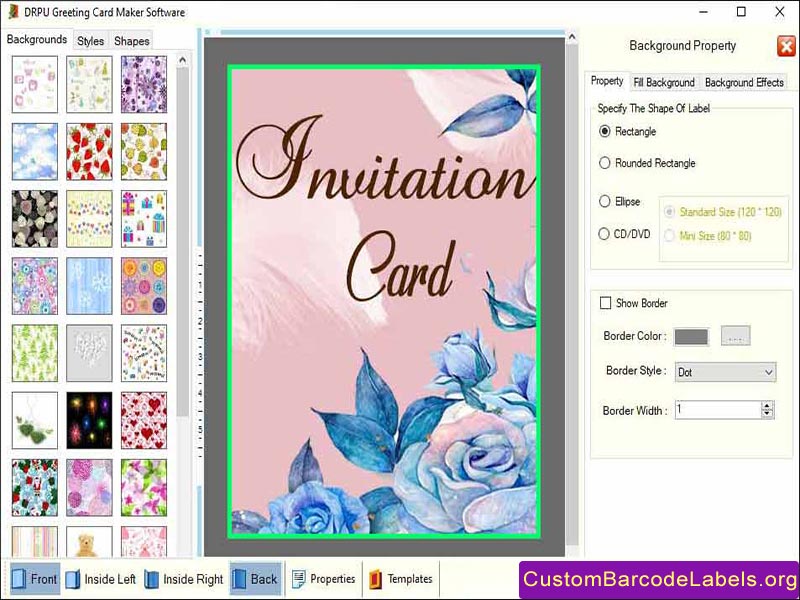Click the canvas scrollbar up arrow
The image size is (800, 600).
click(x=571, y=36)
